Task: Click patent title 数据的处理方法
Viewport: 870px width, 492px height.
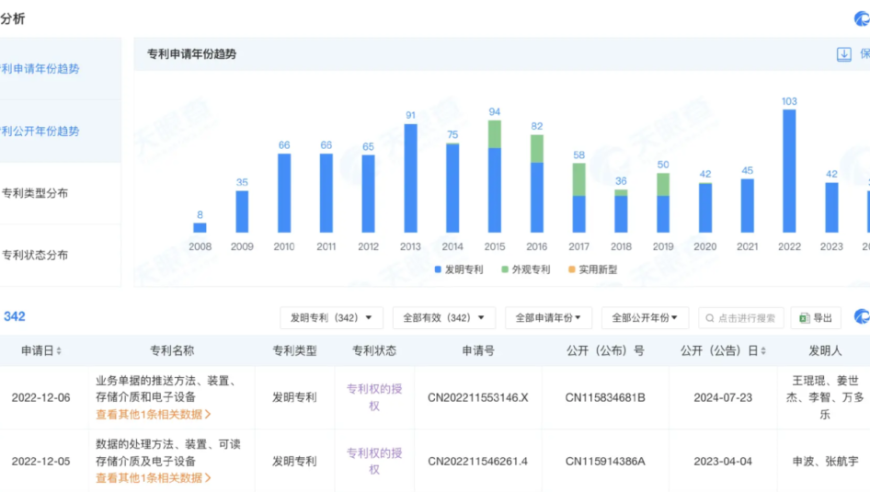Action: pos(169,453)
